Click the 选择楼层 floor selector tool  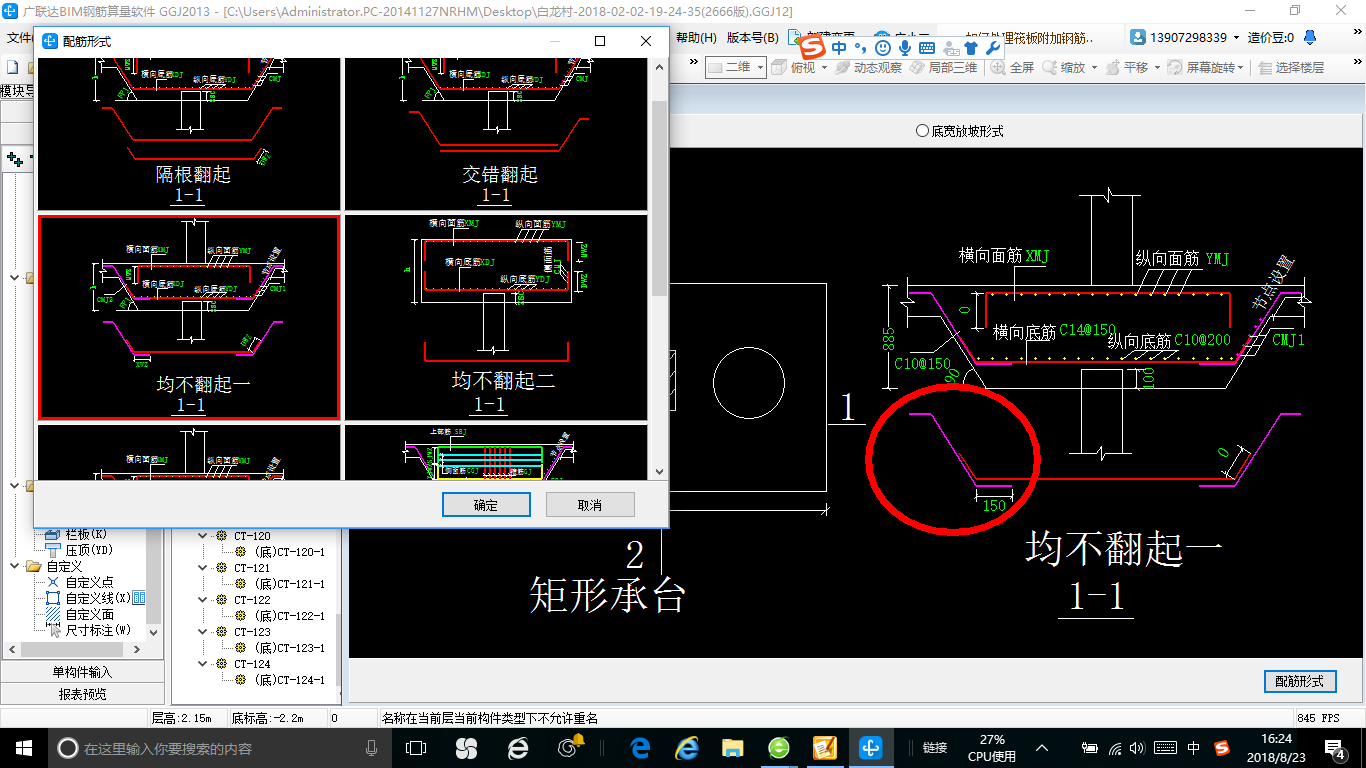1292,67
